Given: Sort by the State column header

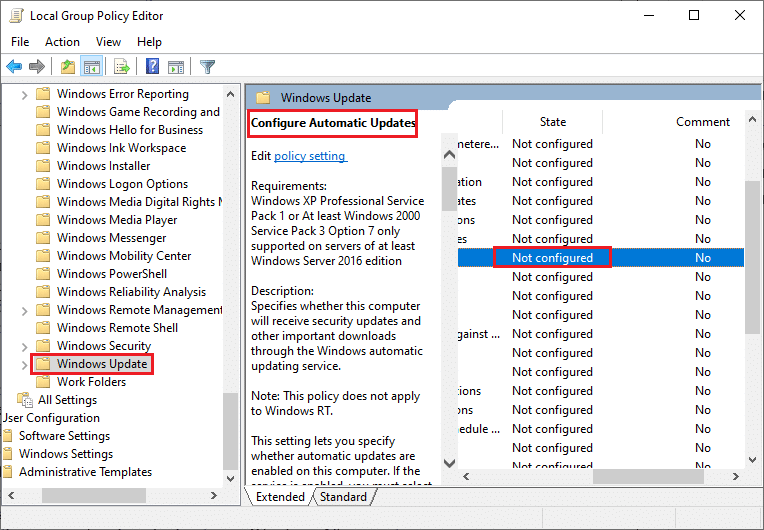Looking at the screenshot, I should pos(553,122).
